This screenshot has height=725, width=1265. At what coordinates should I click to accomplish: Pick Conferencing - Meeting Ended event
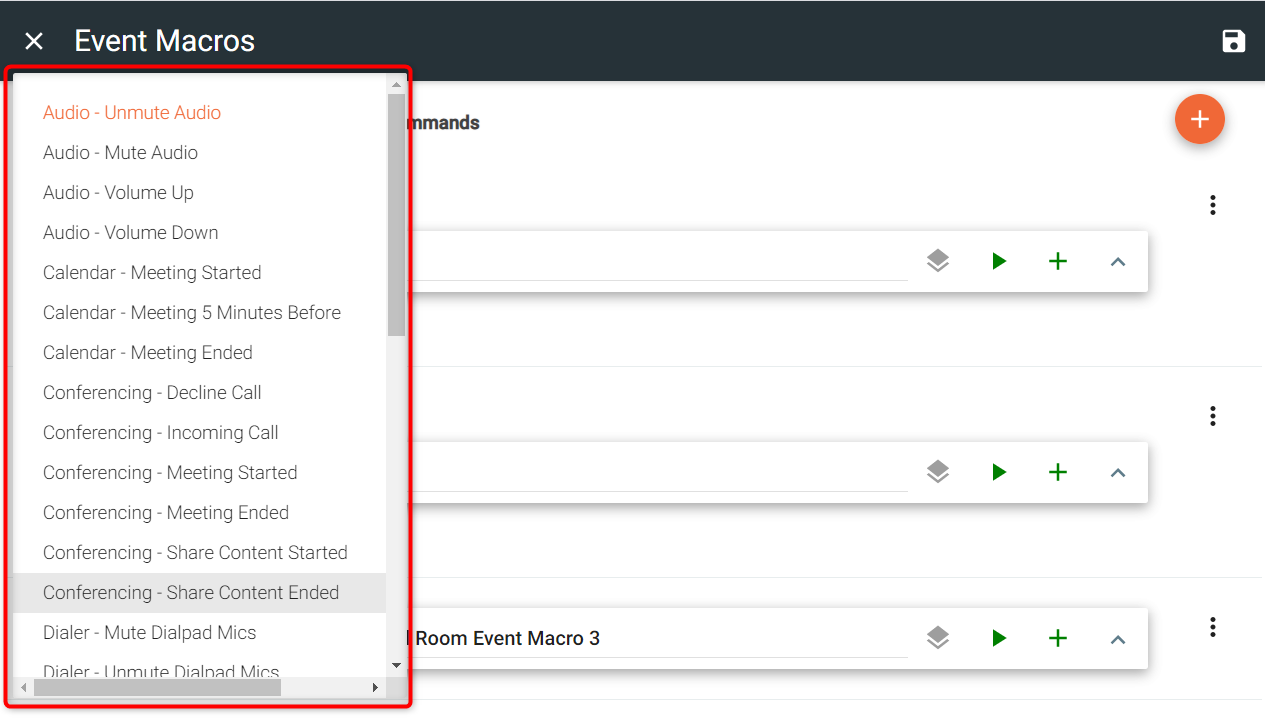point(200,513)
